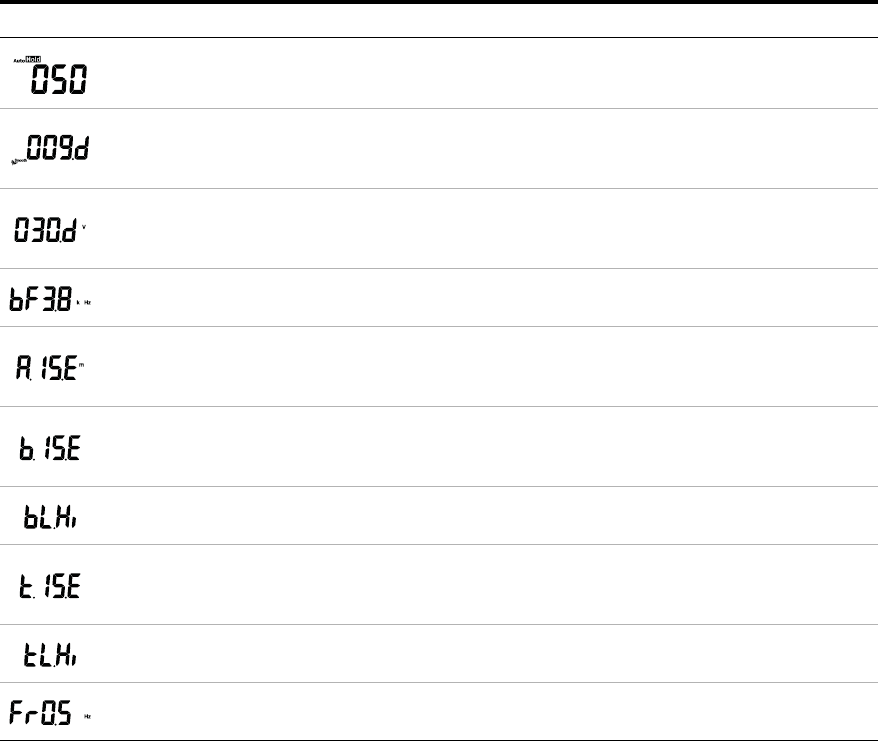Viewport: 878px width, 741px height.
Task: Click the V unit beside 030.d
Action: 86,227
